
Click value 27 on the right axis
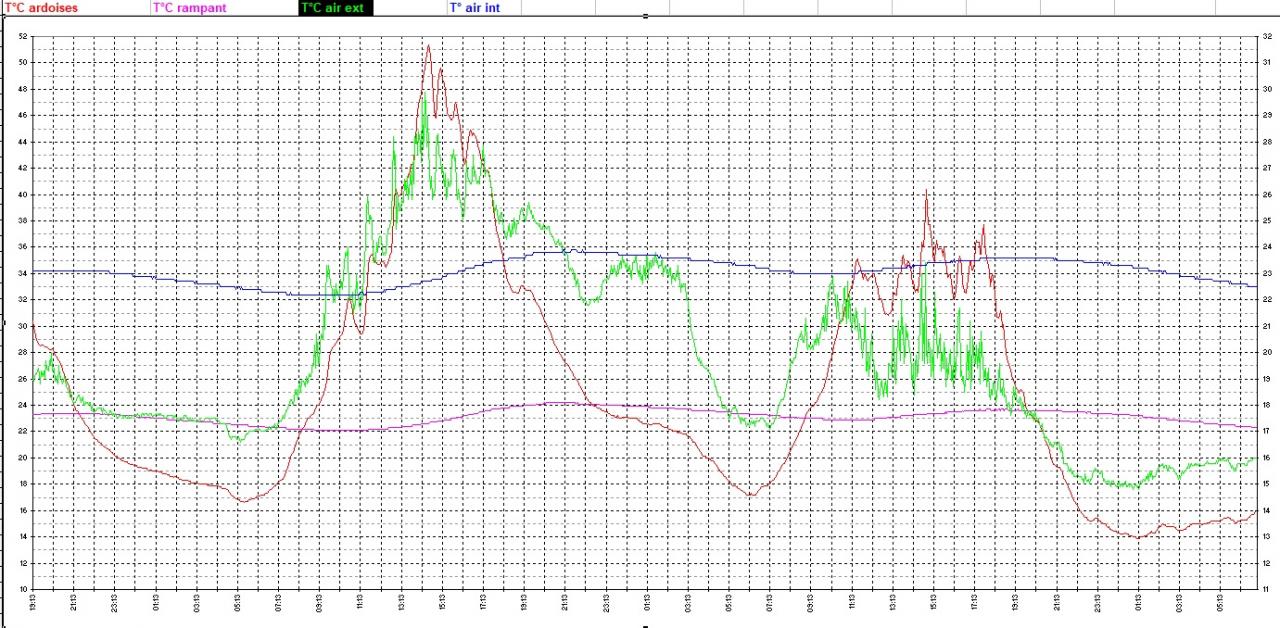[x=1266, y=168]
